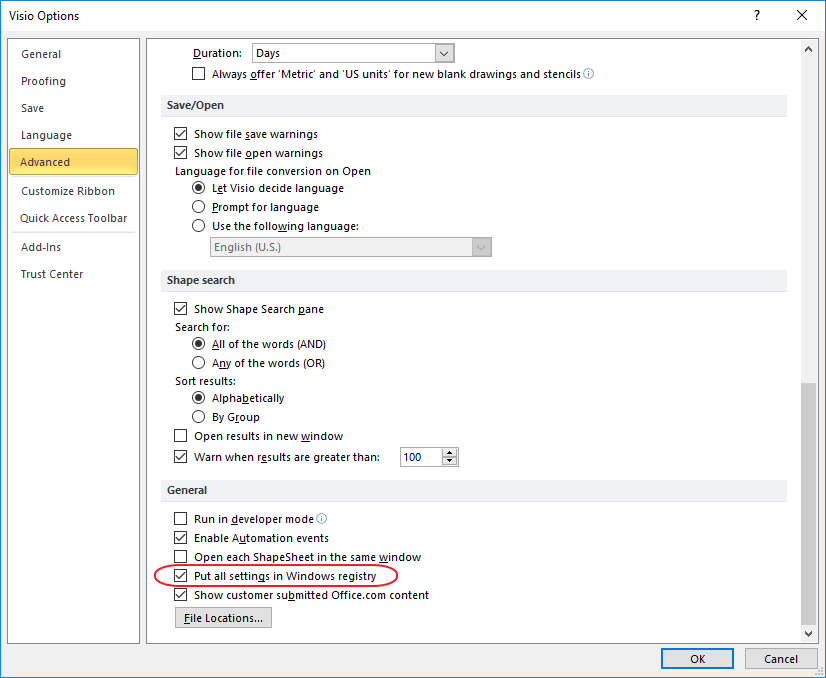Choose Any of the words (OR)

(199, 363)
